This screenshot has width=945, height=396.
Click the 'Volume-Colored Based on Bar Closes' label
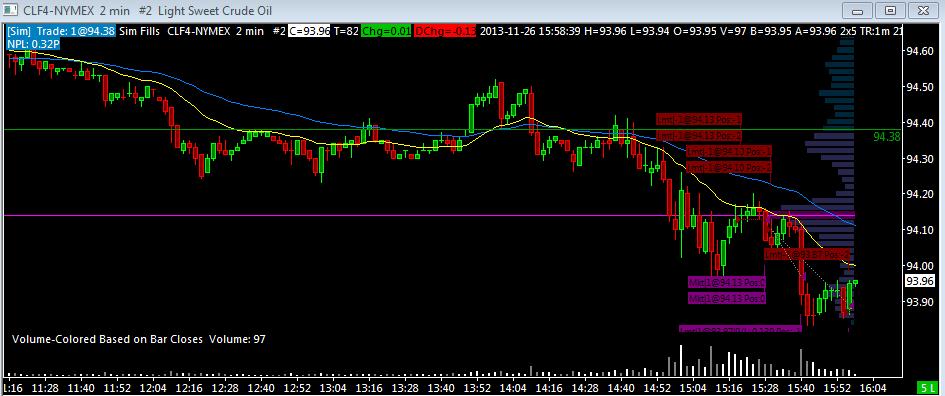point(108,339)
